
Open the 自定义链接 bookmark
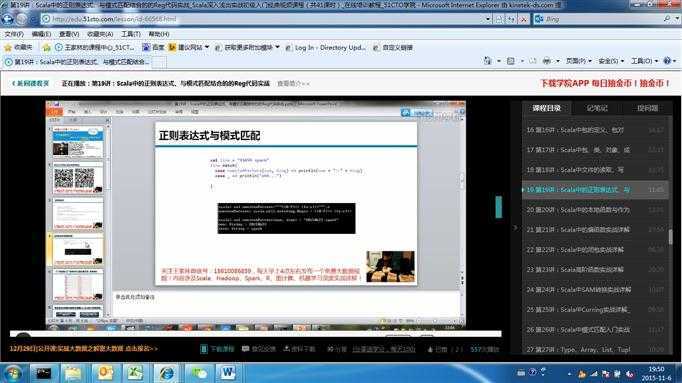[393, 47]
